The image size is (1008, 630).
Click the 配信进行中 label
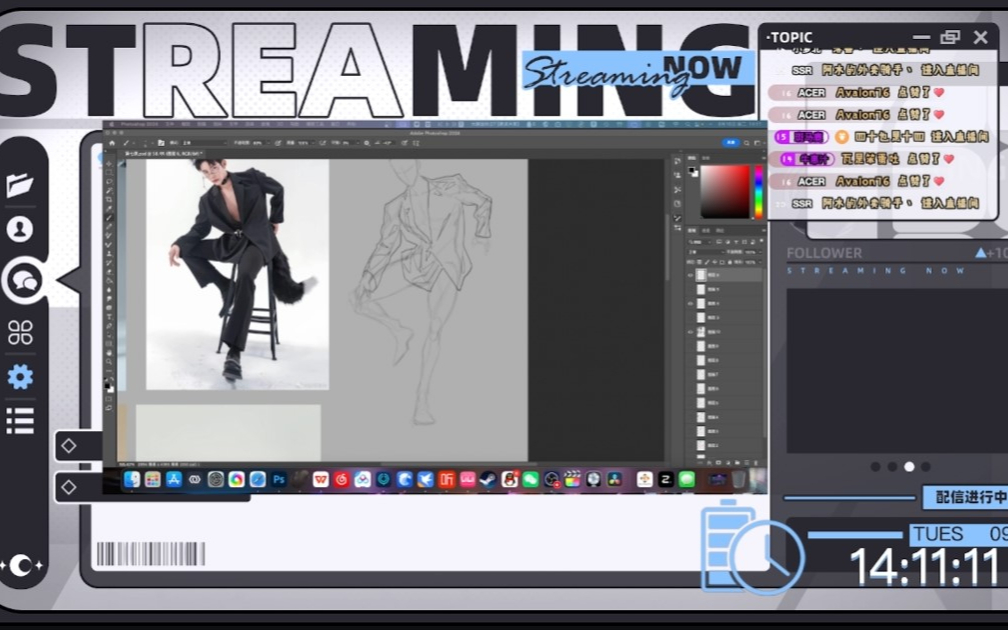pos(971,497)
